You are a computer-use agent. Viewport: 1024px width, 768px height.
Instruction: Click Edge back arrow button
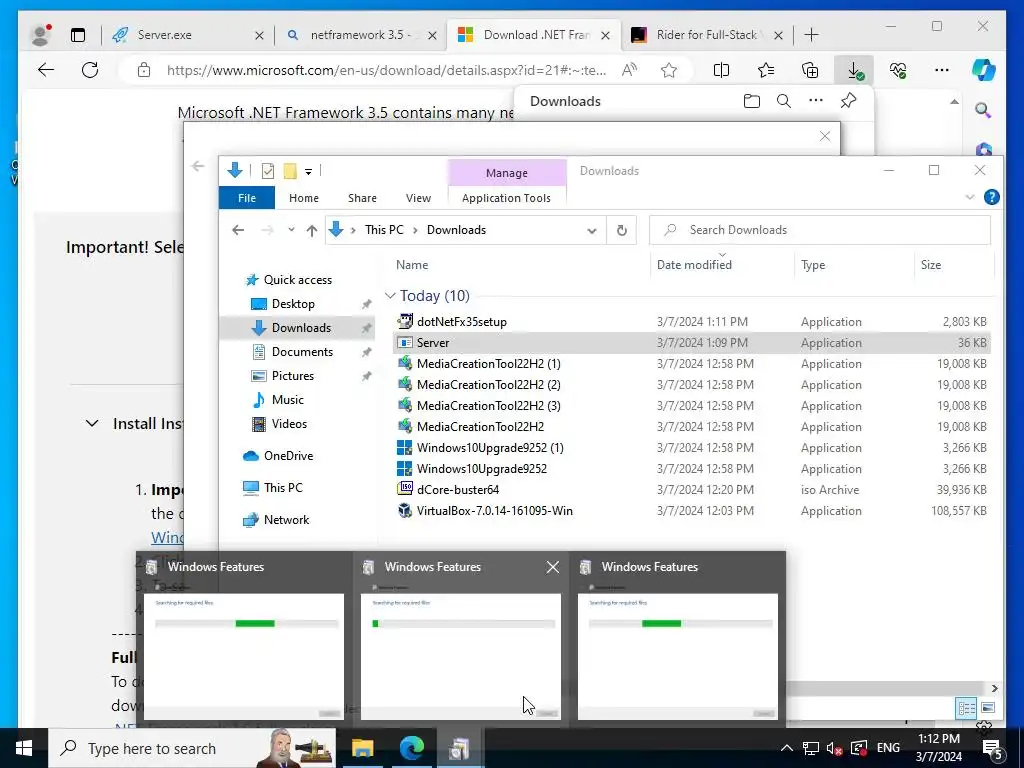pyautogui.click(x=46, y=70)
